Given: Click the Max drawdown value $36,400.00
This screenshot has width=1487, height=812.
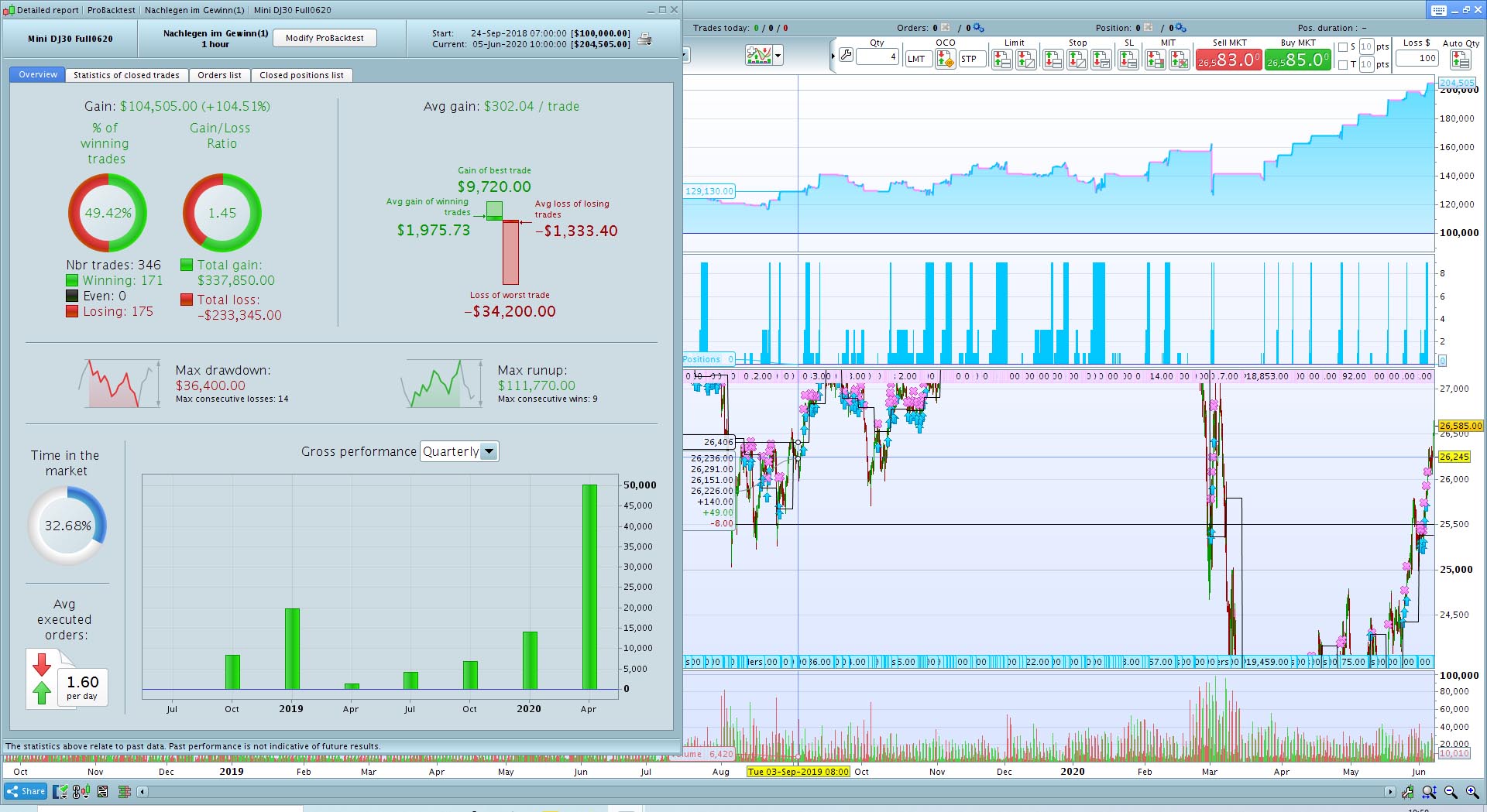Looking at the screenshot, I should (x=210, y=385).
